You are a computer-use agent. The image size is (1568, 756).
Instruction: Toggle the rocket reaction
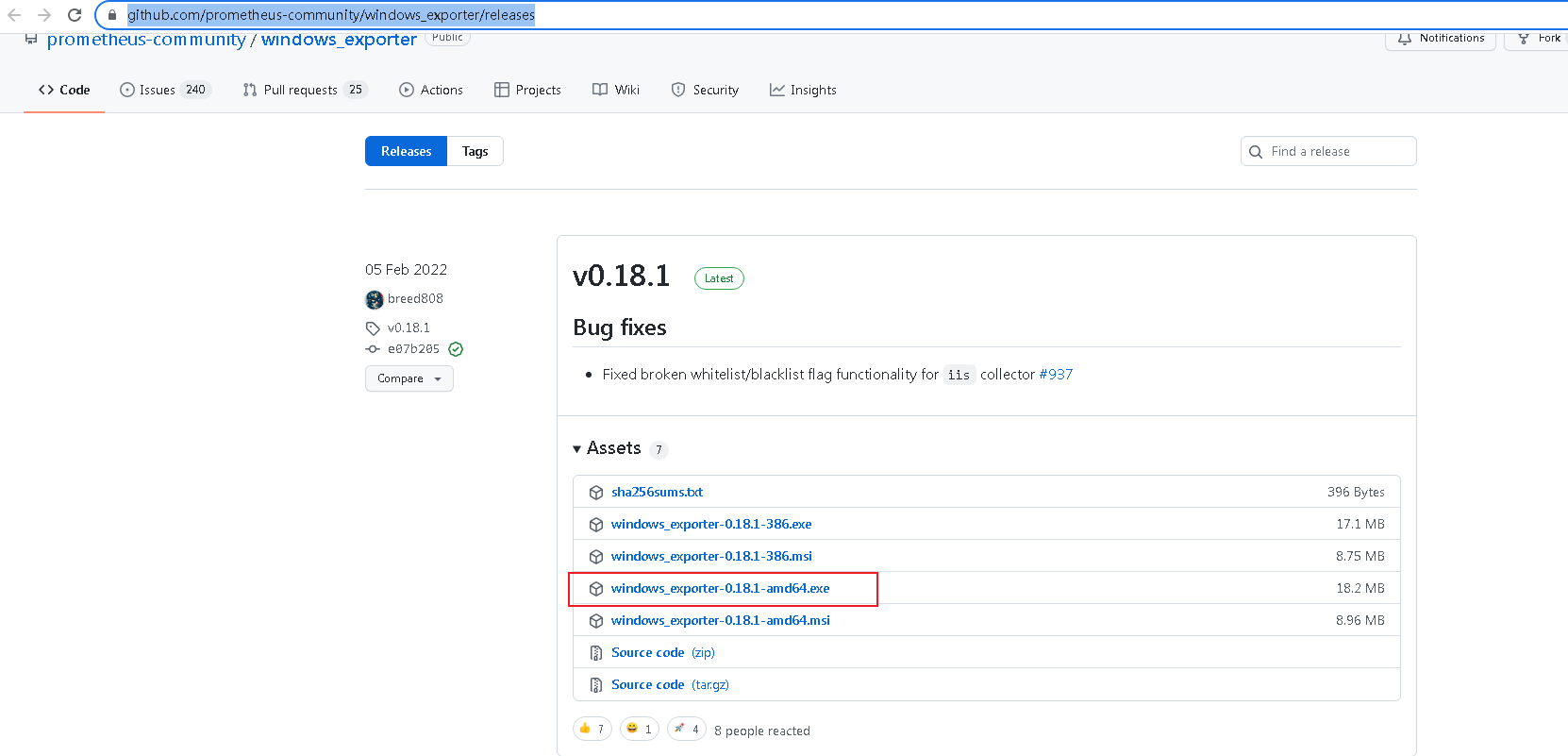tap(687, 729)
